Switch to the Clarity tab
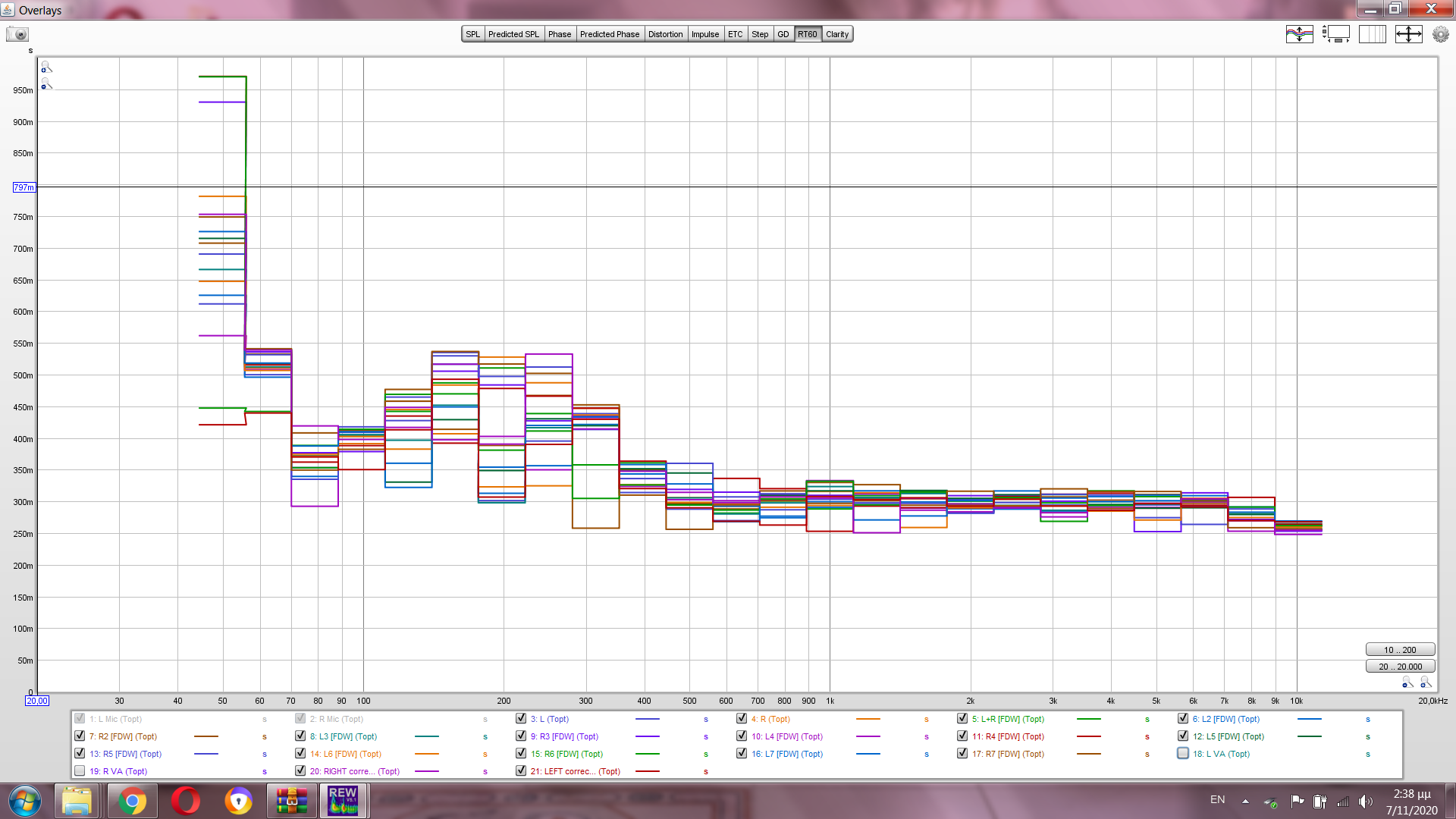Screen dimensions: 1456x819 [x=837, y=34]
